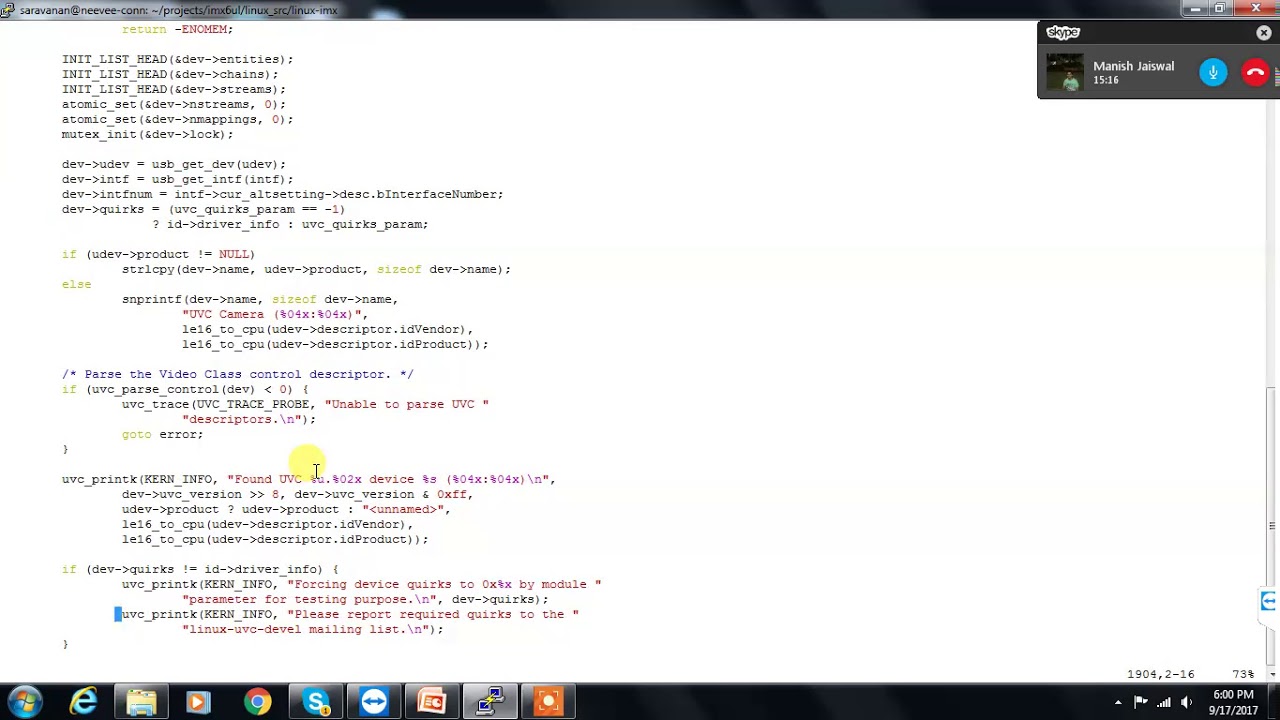Click Manish Jaiswal's avatar thumbnail

(1065, 72)
